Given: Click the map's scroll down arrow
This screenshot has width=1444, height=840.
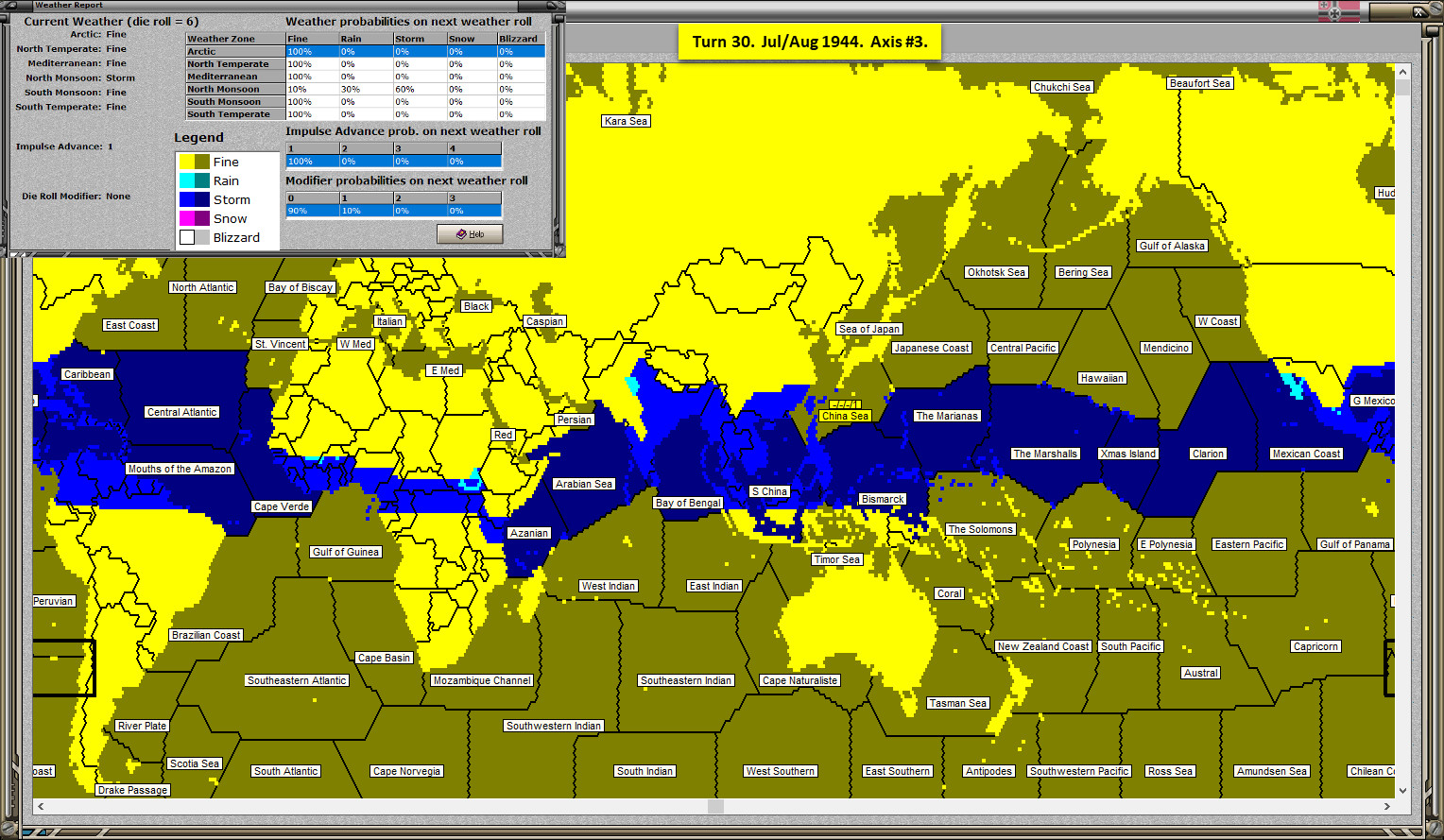Looking at the screenshot, I should point(1402,790).
